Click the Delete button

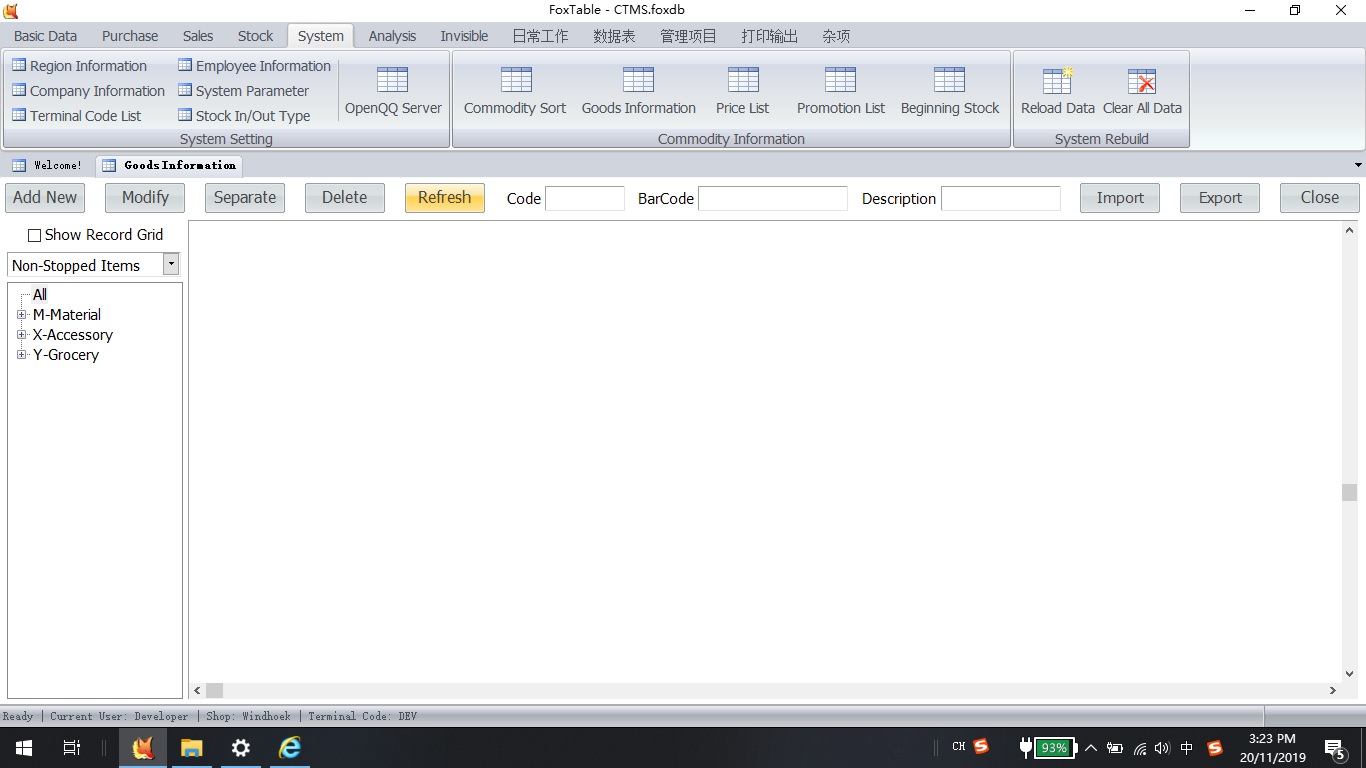(345, 197)
